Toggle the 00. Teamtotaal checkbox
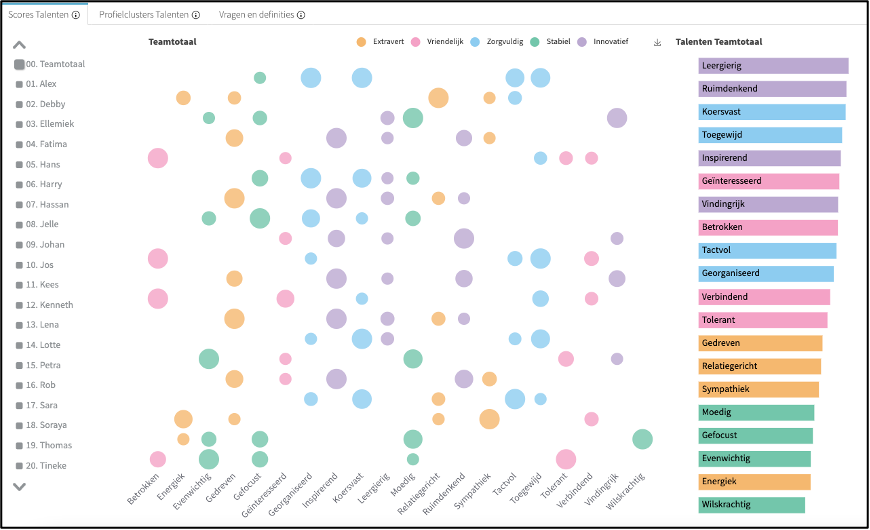This screenshot has height=530, width=870. [19, 64]
